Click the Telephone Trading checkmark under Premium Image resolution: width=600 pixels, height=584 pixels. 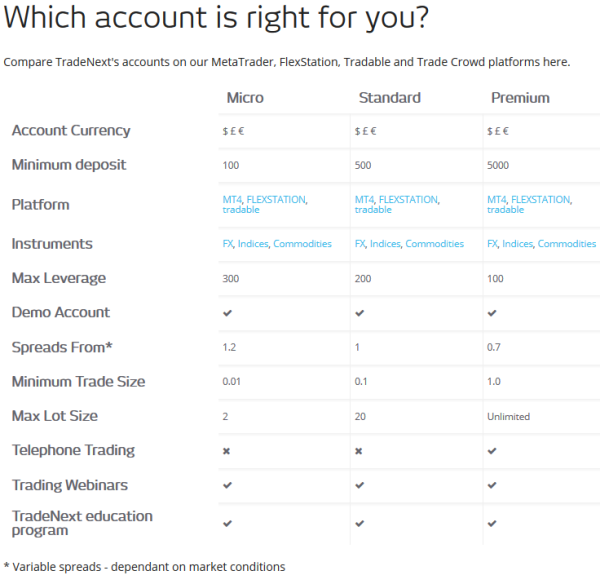click(492, 451)
